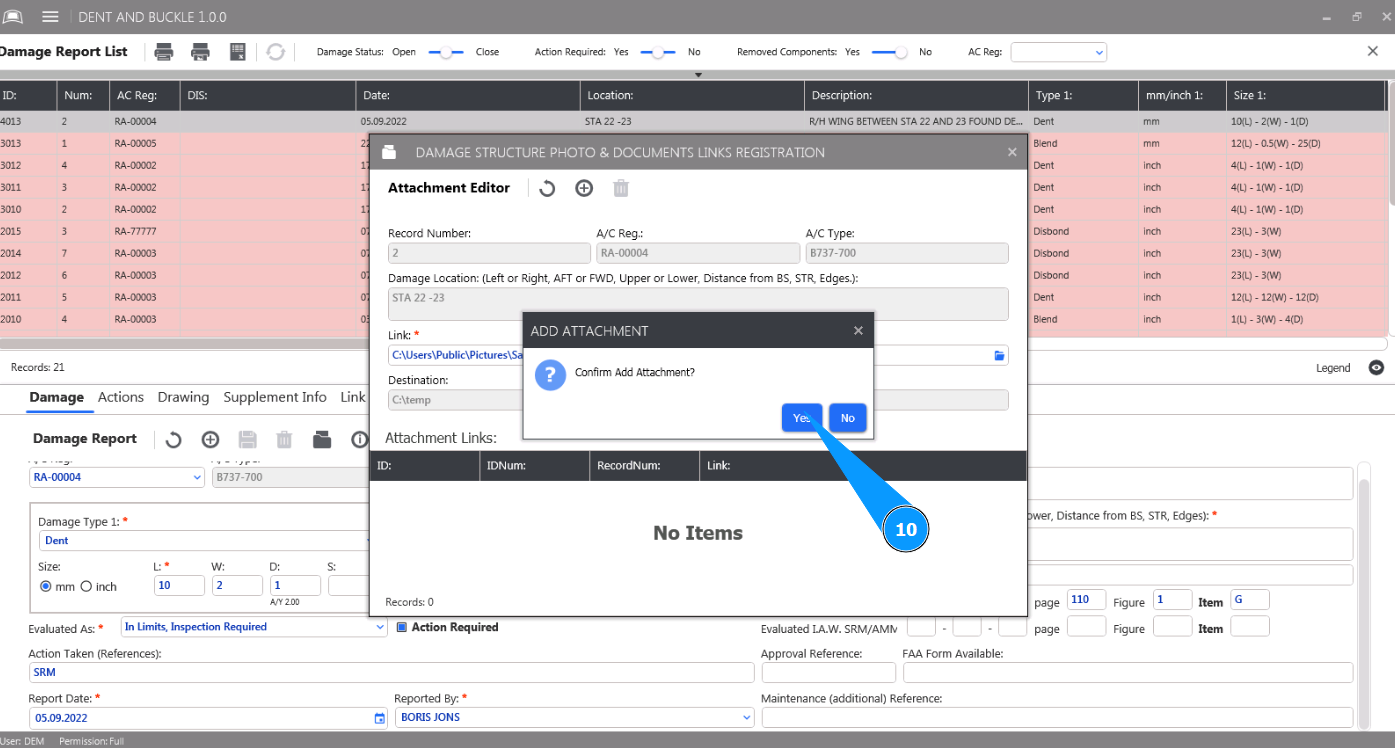Confirm adding attachment with Yes
The height and width of the screenshot is (748, 1395).
click(802, 418)
